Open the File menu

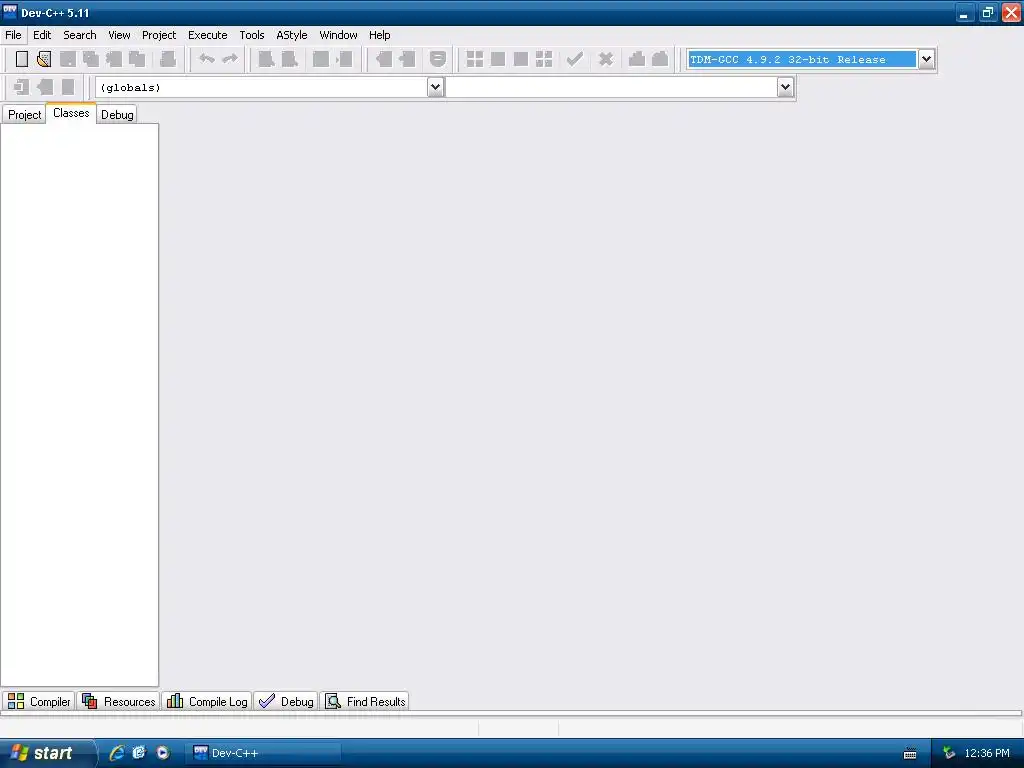(13, 35)
